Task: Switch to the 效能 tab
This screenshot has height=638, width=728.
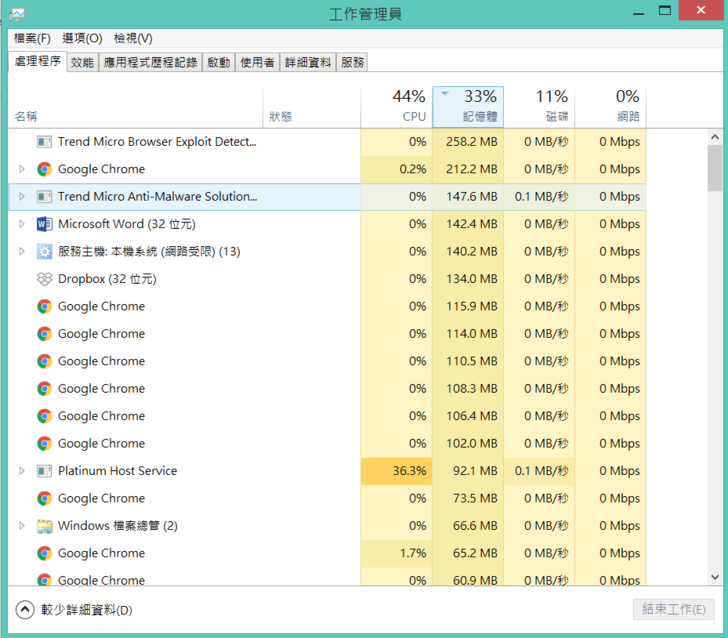Action: (82, 62)
